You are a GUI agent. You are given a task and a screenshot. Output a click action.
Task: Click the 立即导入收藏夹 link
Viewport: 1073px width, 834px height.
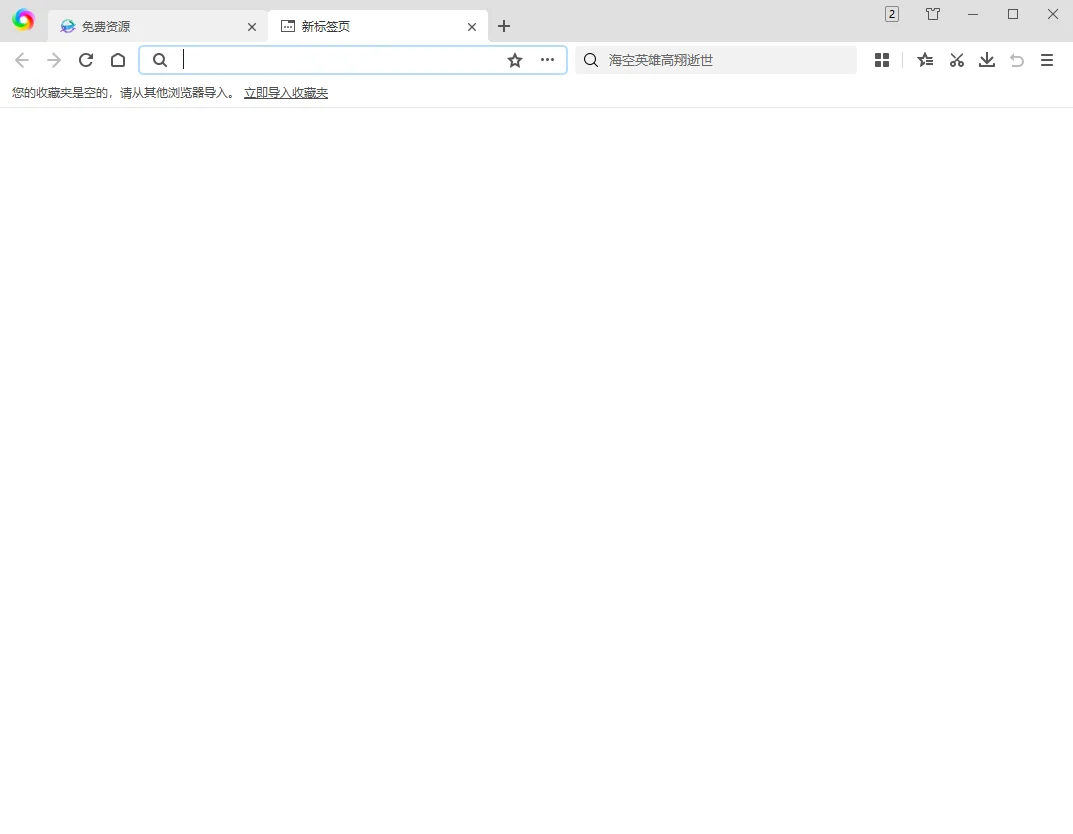pyautogui.click(x=286, y=93)
